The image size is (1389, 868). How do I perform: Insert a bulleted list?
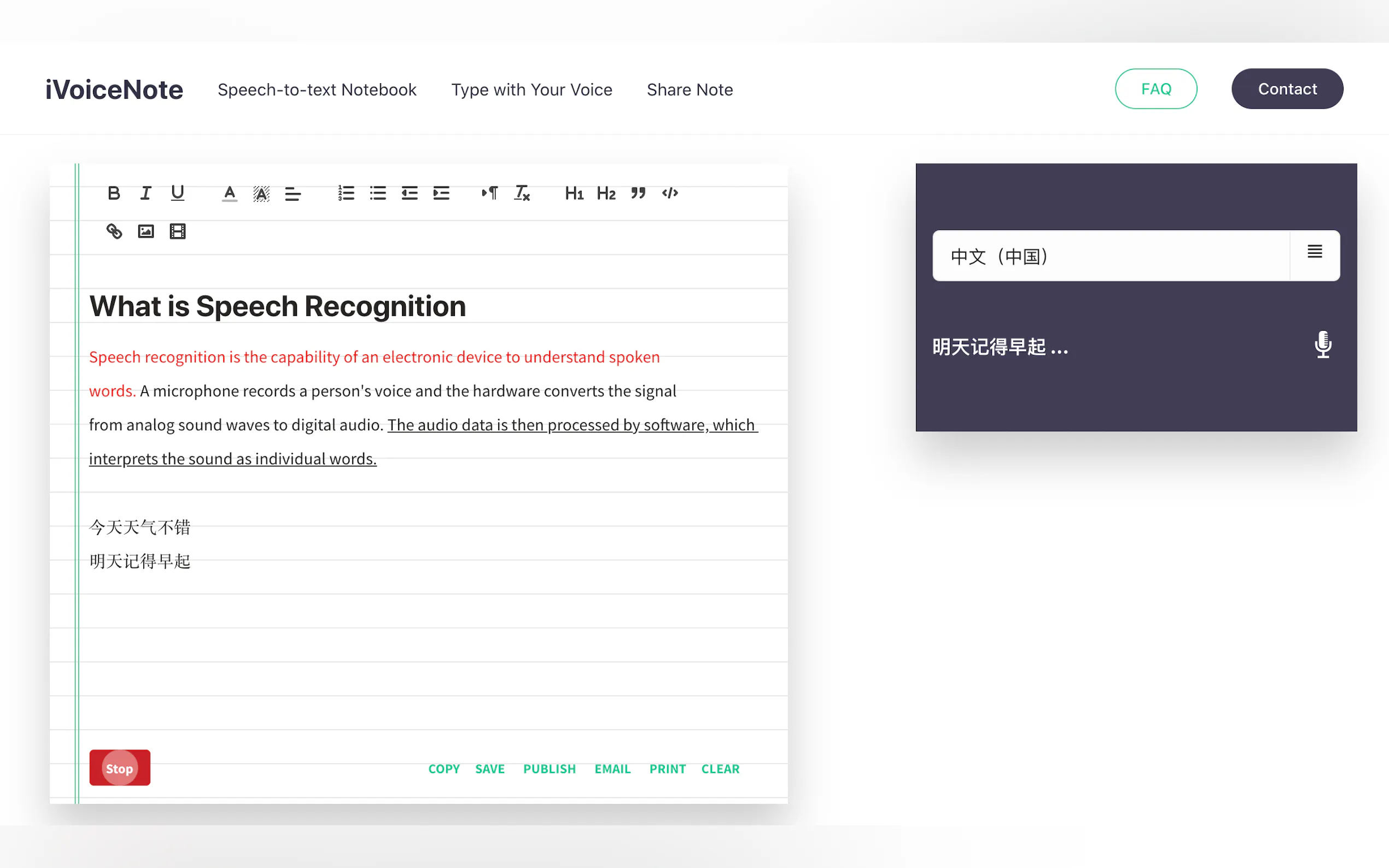378,193
